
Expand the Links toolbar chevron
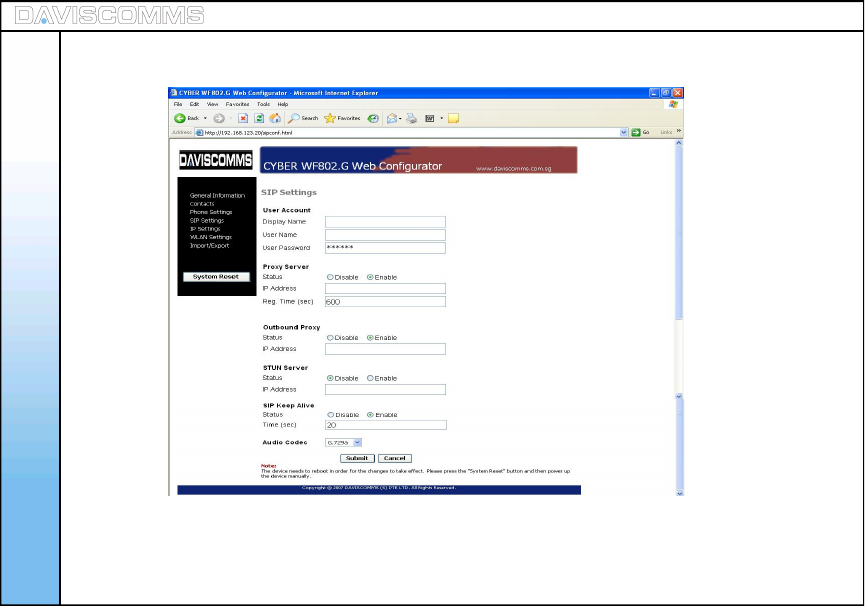(679, 131)
